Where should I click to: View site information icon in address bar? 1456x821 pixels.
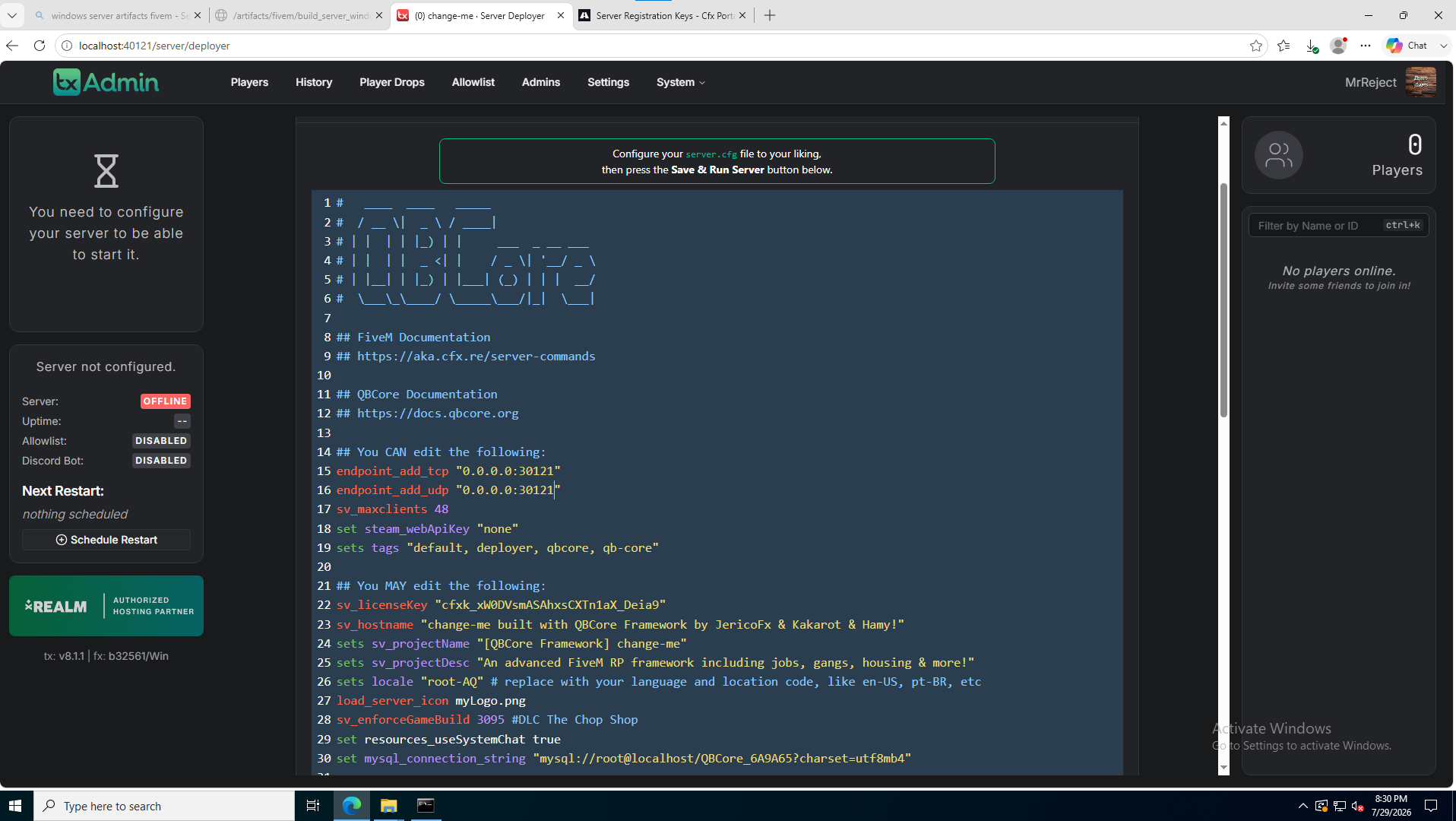(x=67, y=46)
